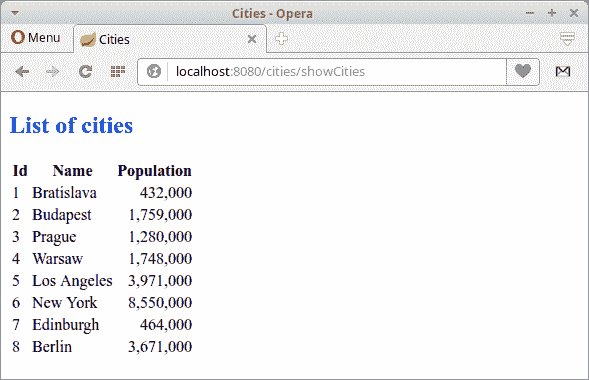The image size is (589, 380).
Task: Select the Cities tab
Action: [170, 39]
